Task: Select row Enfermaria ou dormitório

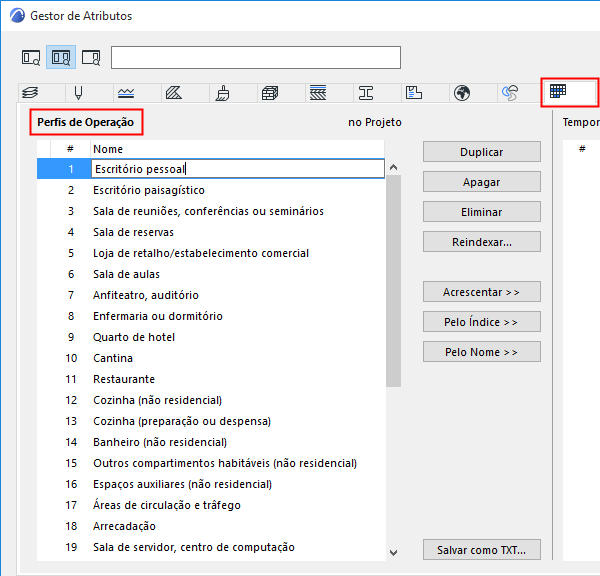Action: pos(211,316)
